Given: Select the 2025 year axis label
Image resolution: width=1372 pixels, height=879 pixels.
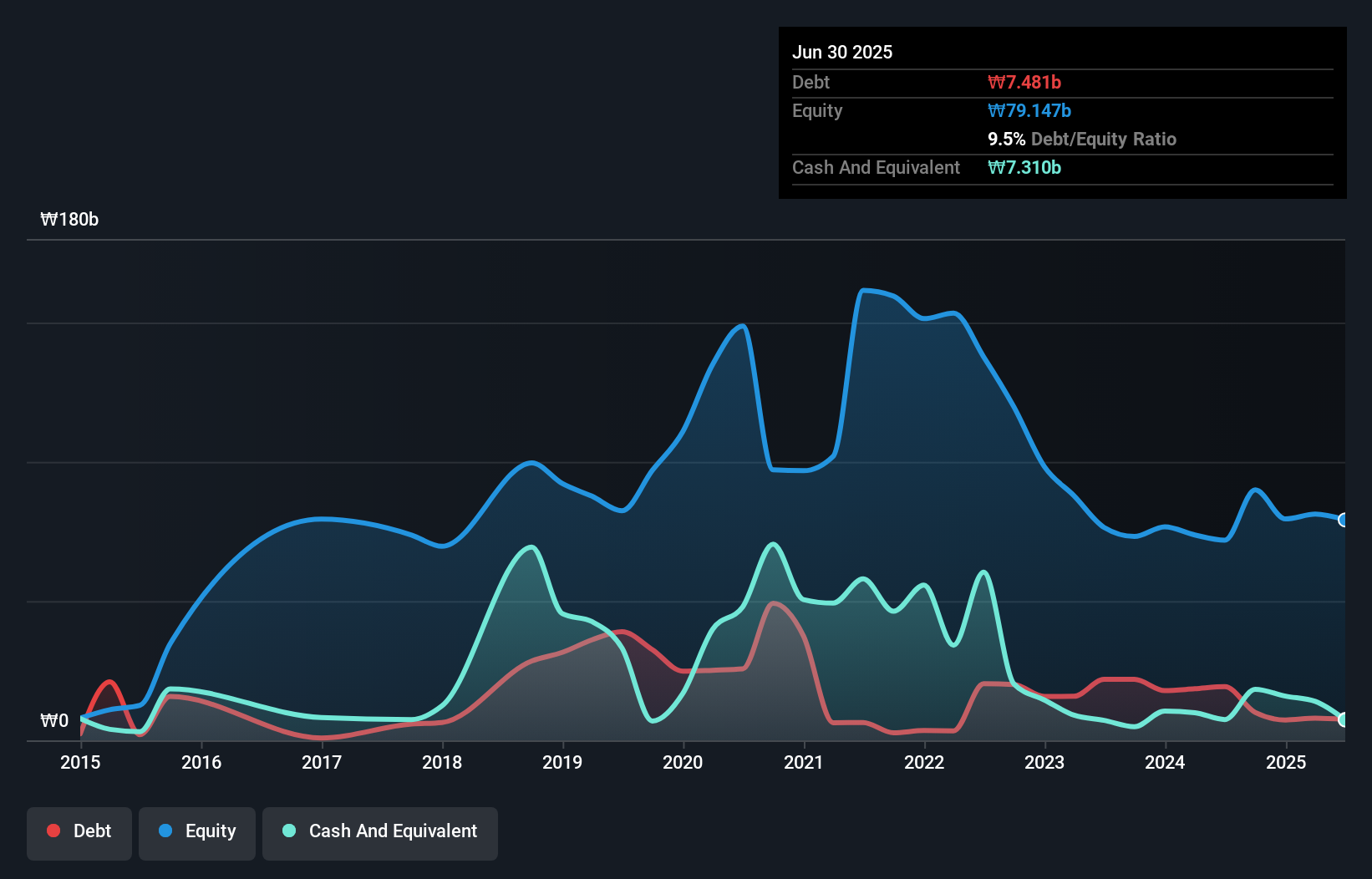Looking at the screenshot, I should (1287, 763).
